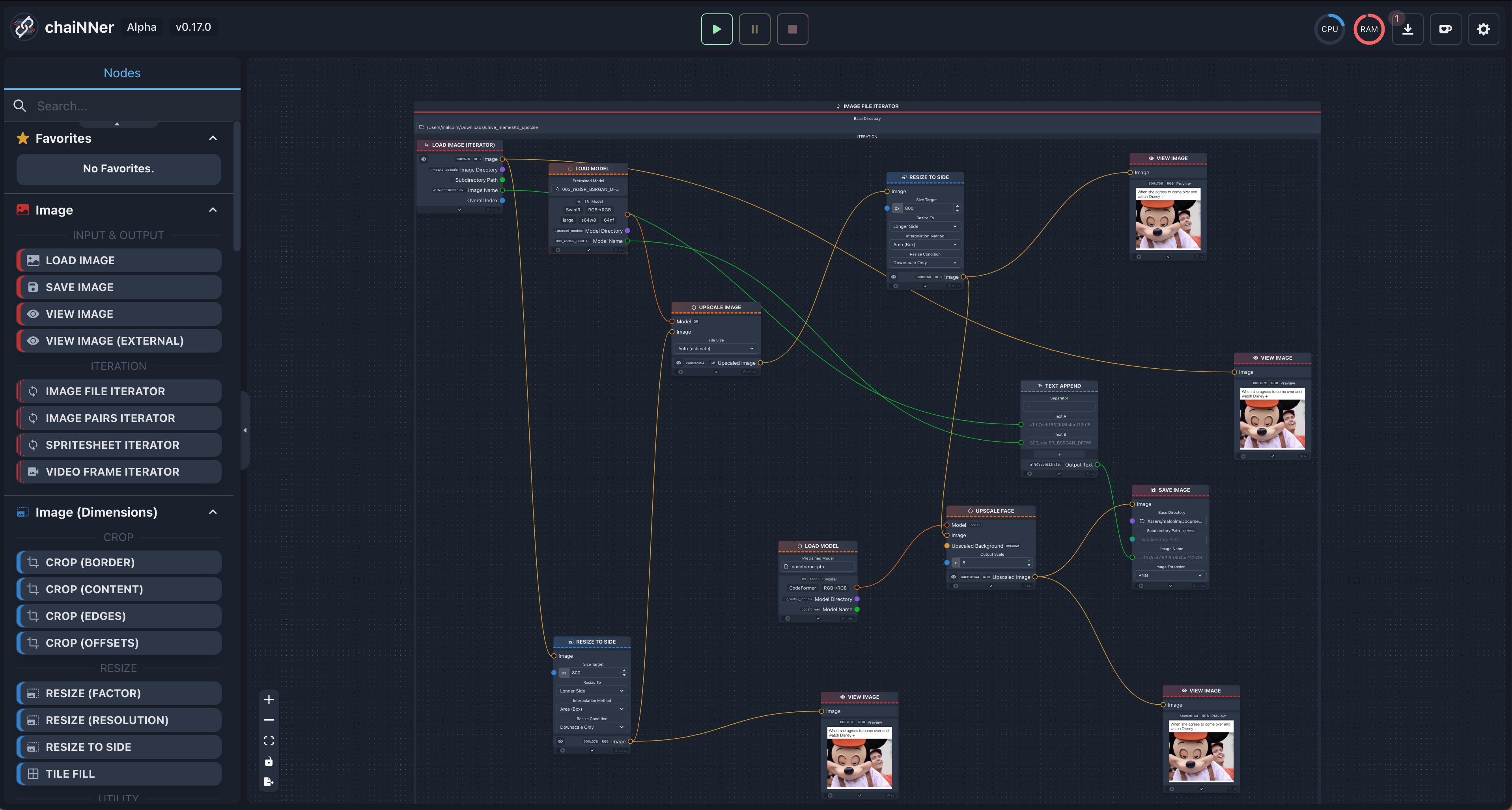Toggle the eye on Load Image (Iterator) output

click(424, 159)
